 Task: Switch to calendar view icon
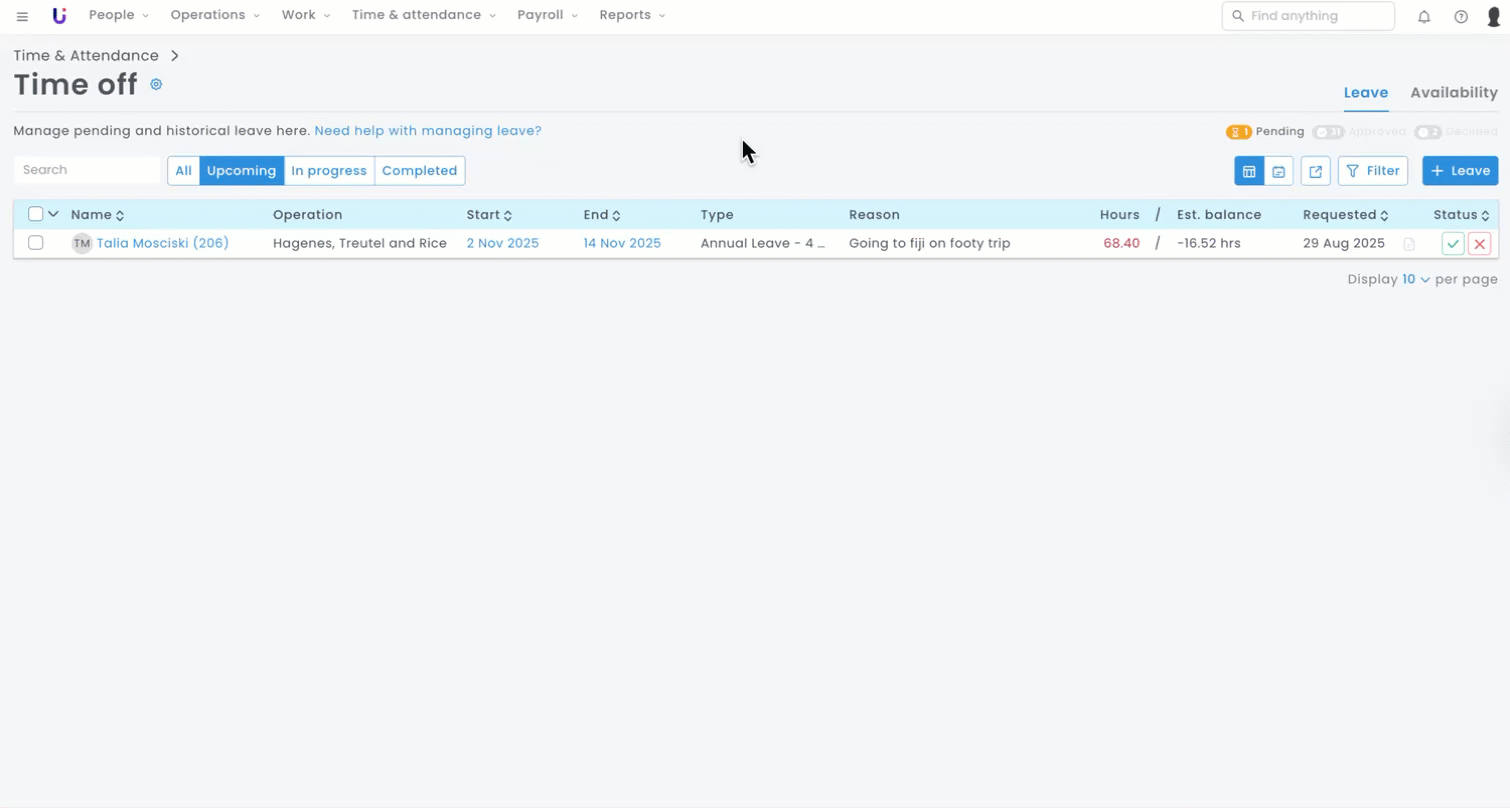click(1278, 171)
